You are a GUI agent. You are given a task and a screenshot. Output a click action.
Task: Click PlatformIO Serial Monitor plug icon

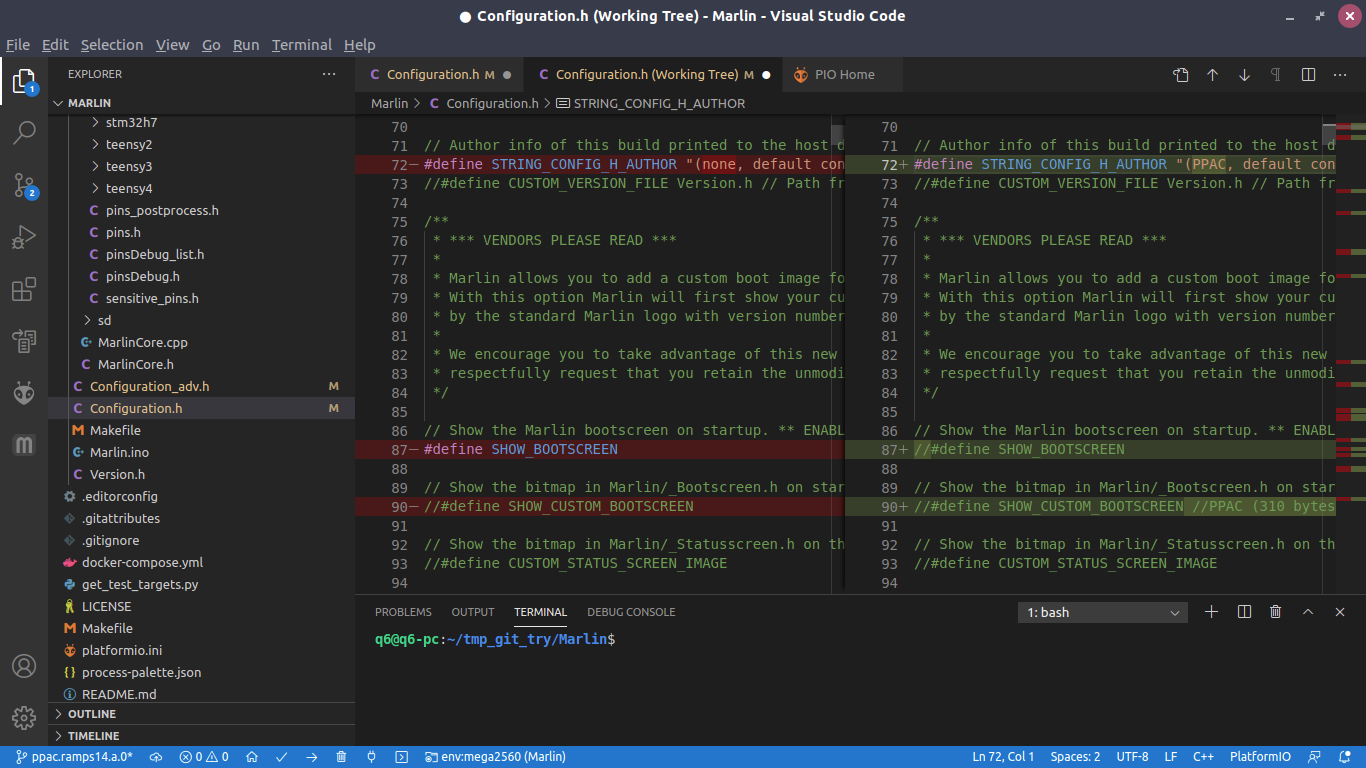pos(372,757)
